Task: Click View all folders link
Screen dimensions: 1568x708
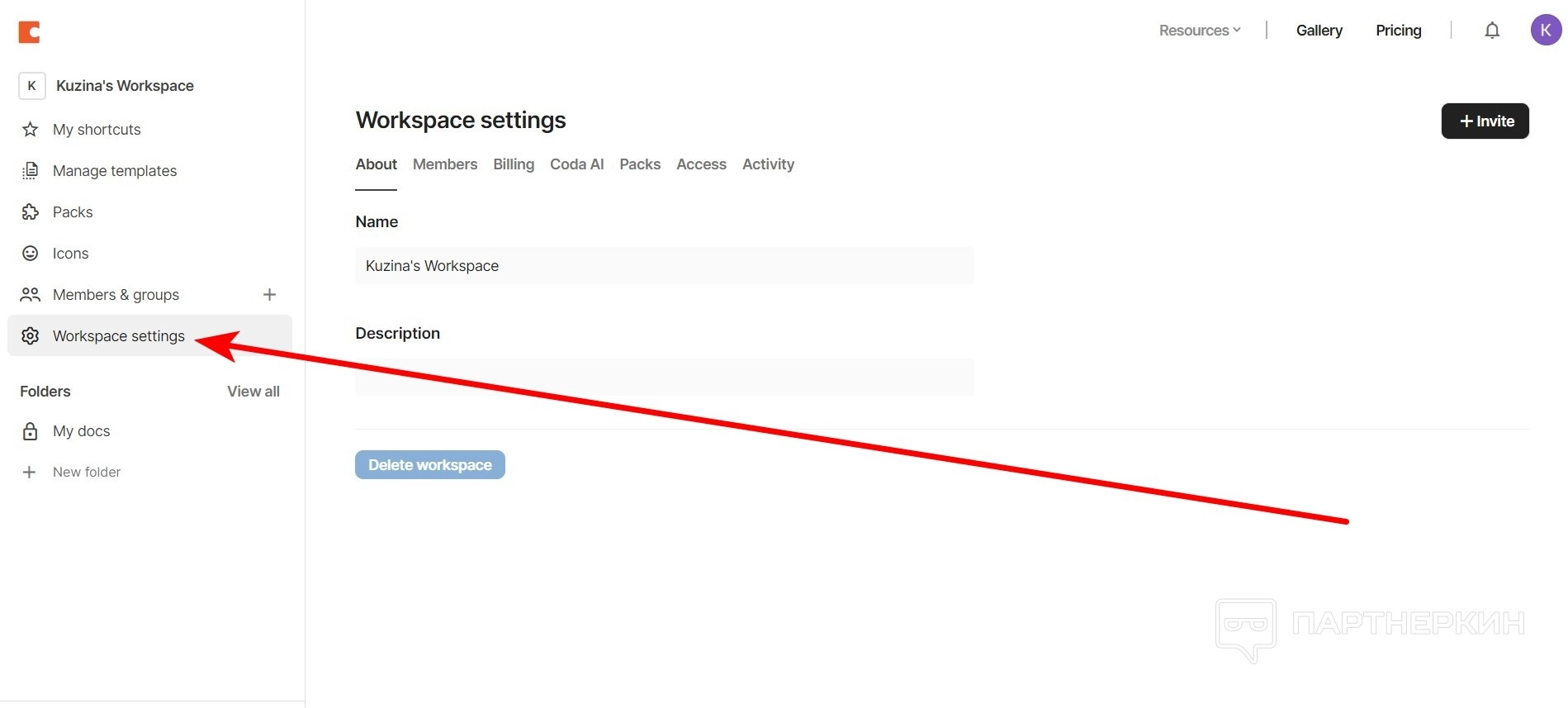Action: pos(253,392)
